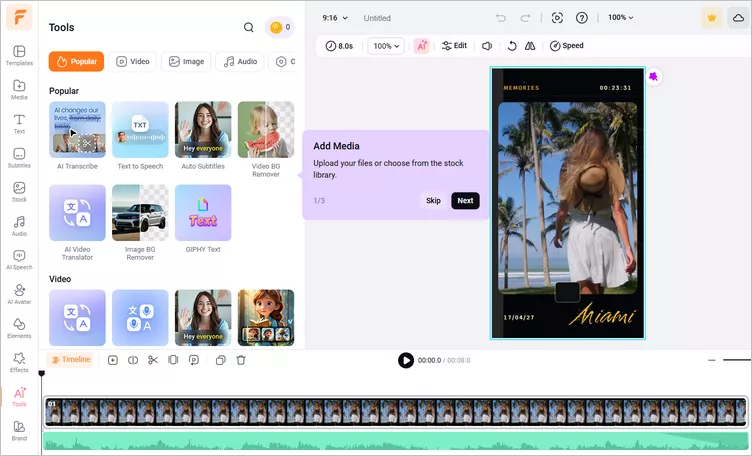This screenshot has height=456, width=752.
Task: Select the Image tab in Tools
Action: pos(186,61)
